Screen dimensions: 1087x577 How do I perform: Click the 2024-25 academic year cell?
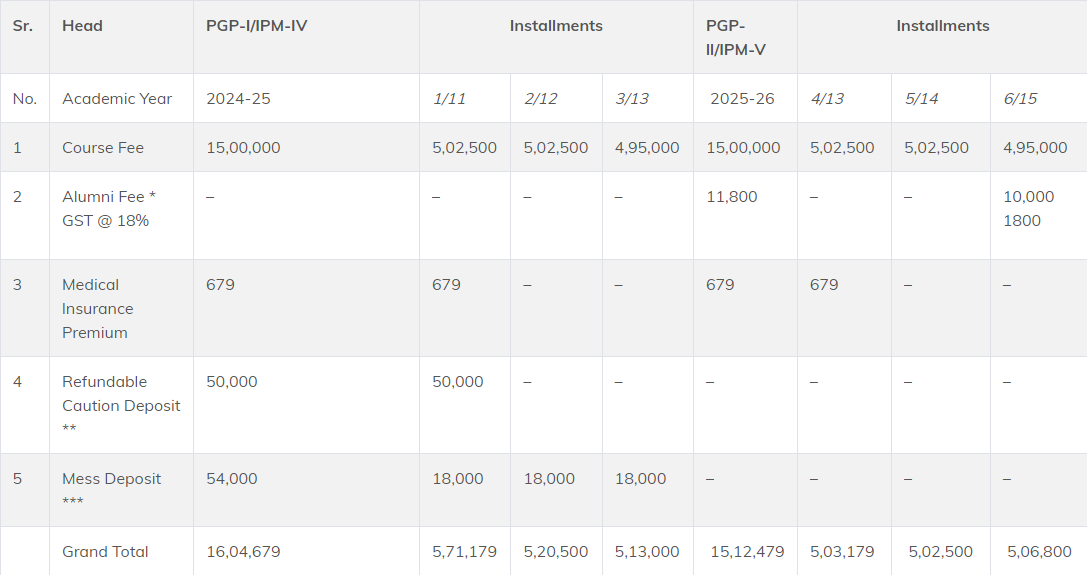tap(238, 99)
